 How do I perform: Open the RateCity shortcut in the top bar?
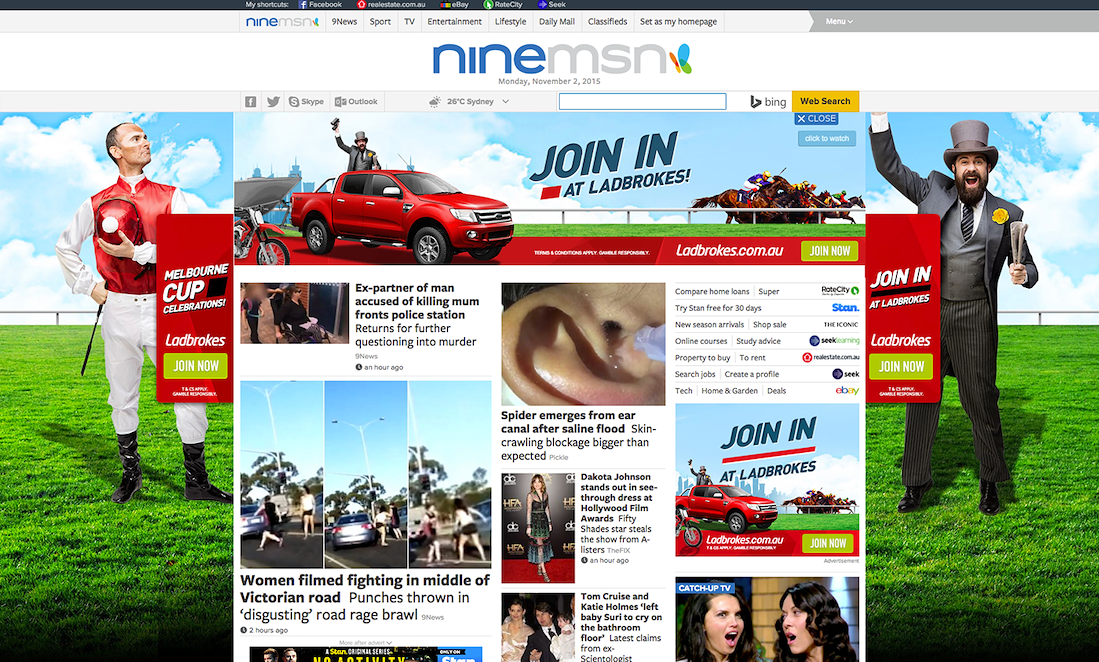click(503, 4)
